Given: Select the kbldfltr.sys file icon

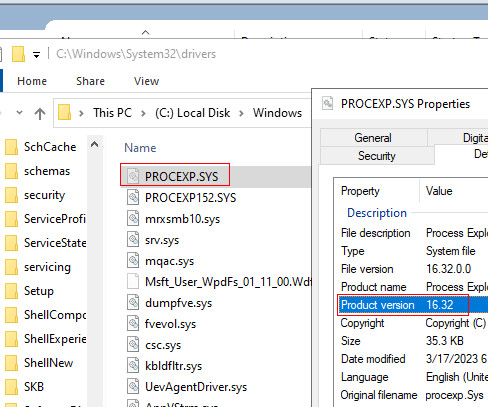Looking at the screenshot, I should pyautogui.click(x=133, y=365).
